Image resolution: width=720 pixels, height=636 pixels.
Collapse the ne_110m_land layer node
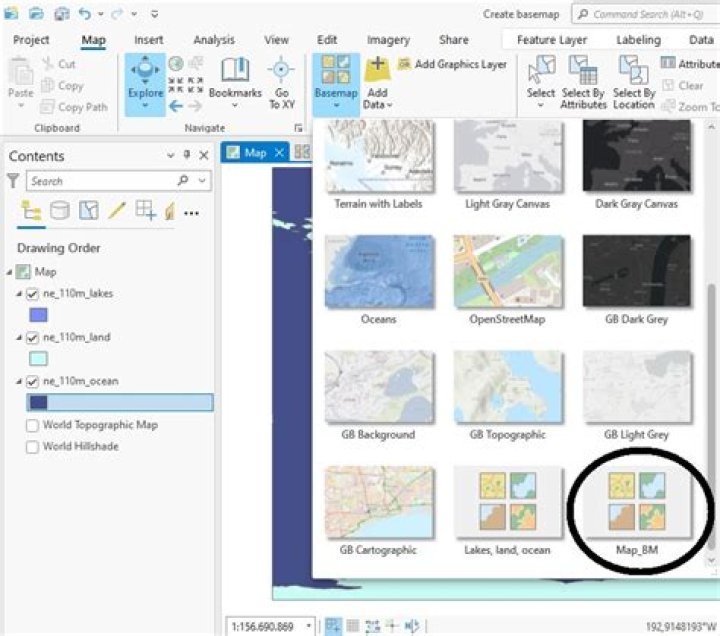point(19,337)
